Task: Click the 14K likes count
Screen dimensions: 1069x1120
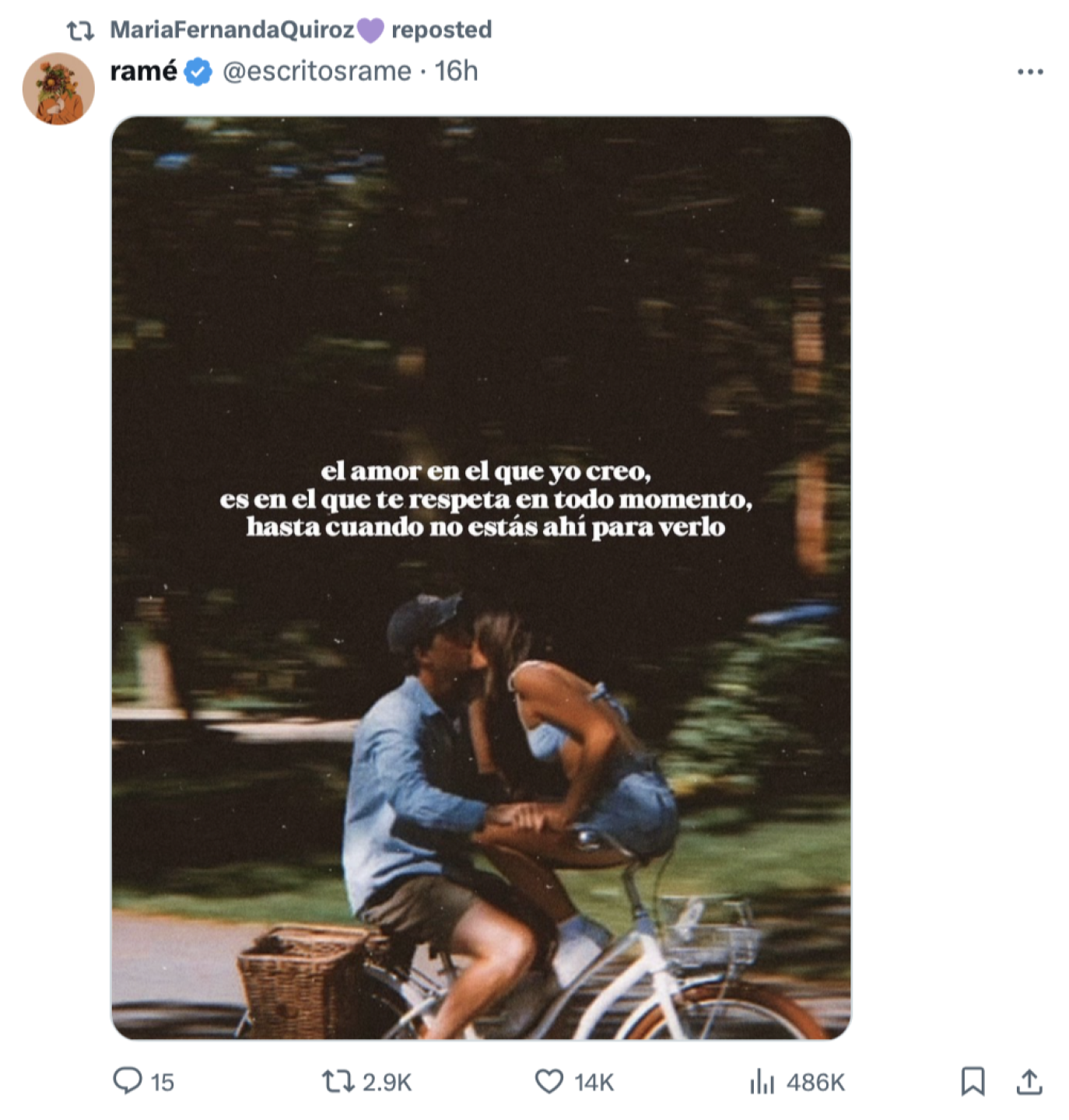Action: coord(594,1083)
